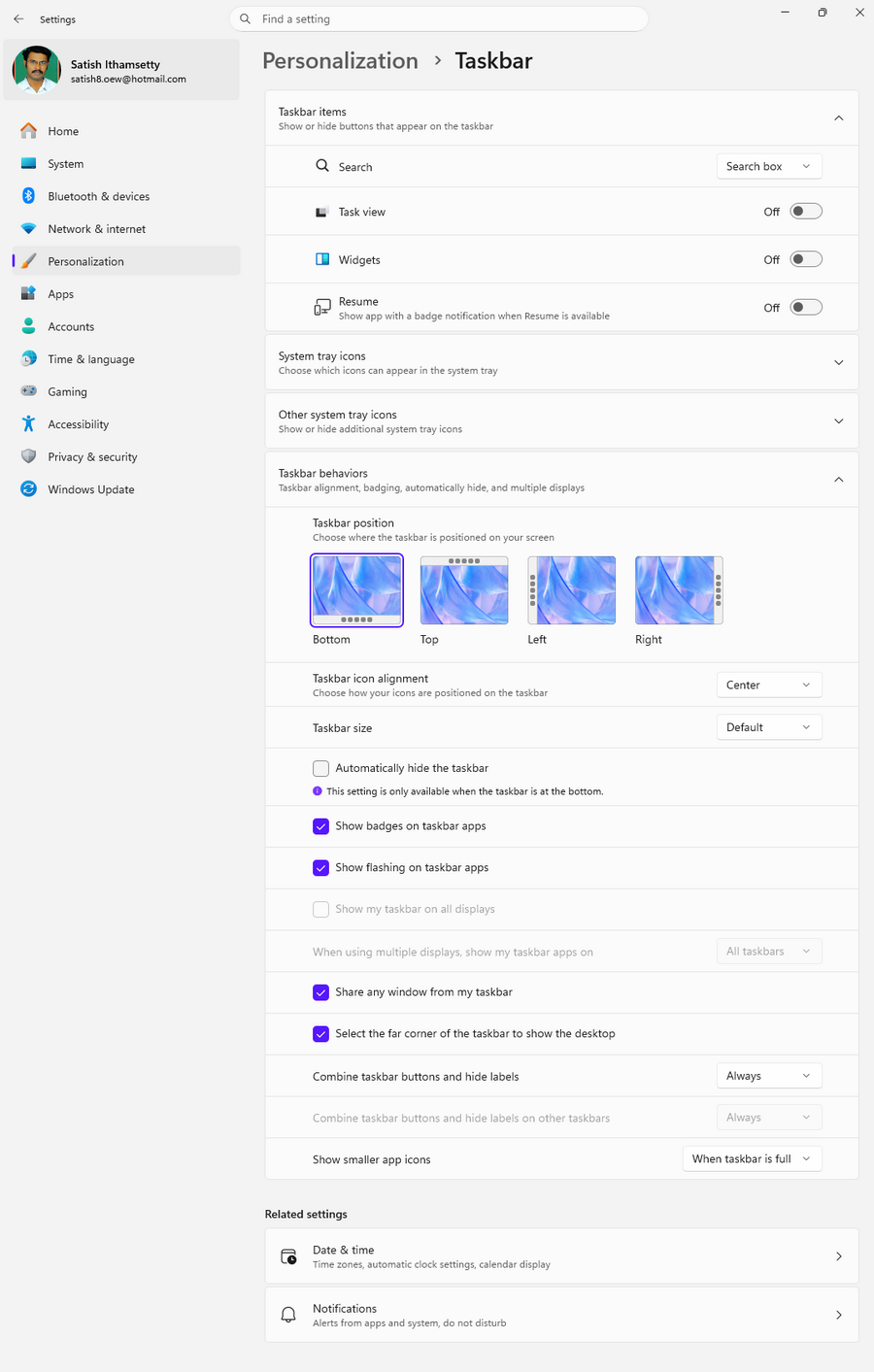Uncheck Share any window from my taskbar
The height and width of the screenshot is (1372, 874).
320,992
